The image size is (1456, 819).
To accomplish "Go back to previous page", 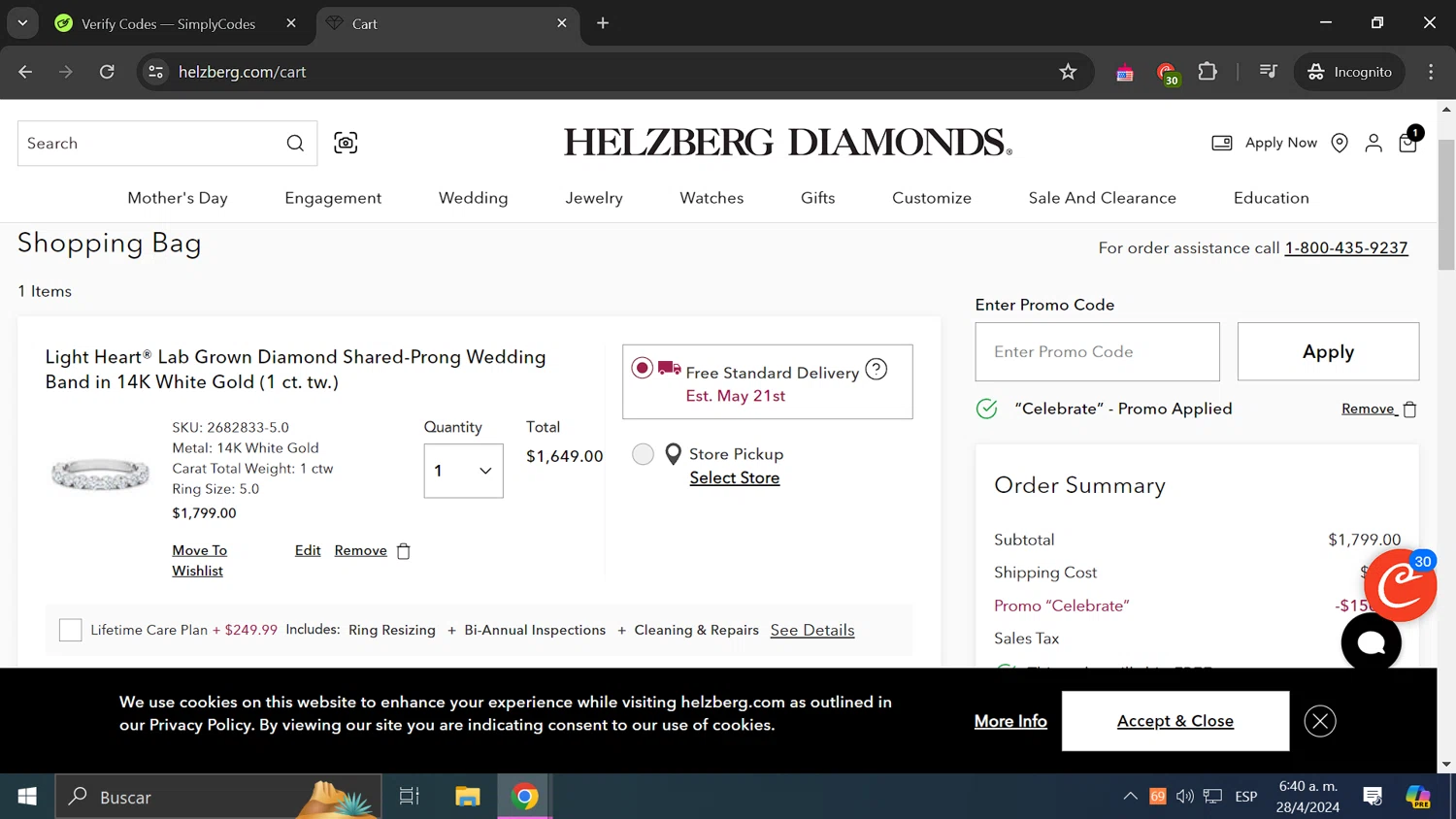I will point(25,72).
